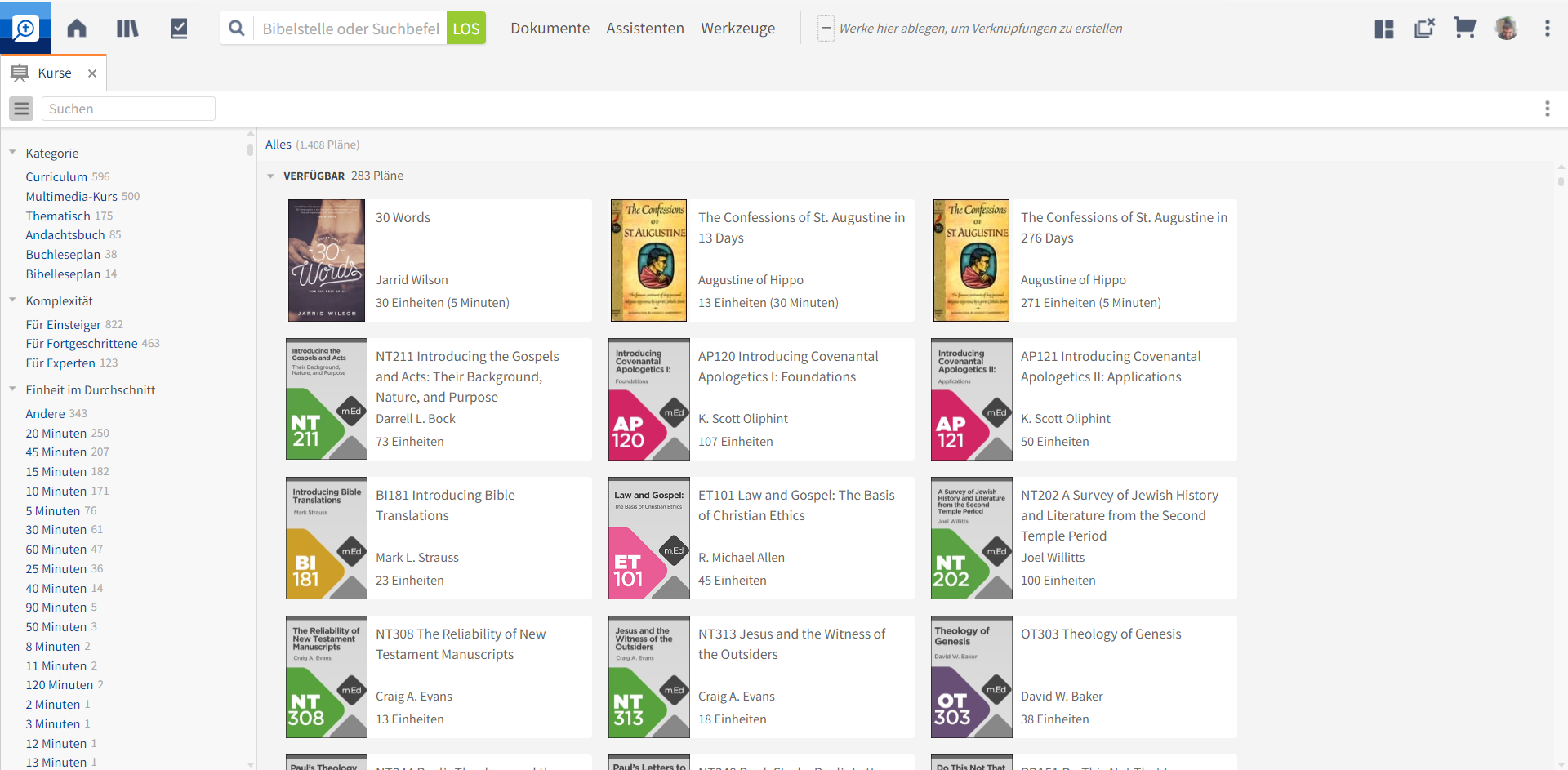Filter by Multimedia-Kurs category
The width and height of the screenshot is (1568, 770).
coord(71,196)
